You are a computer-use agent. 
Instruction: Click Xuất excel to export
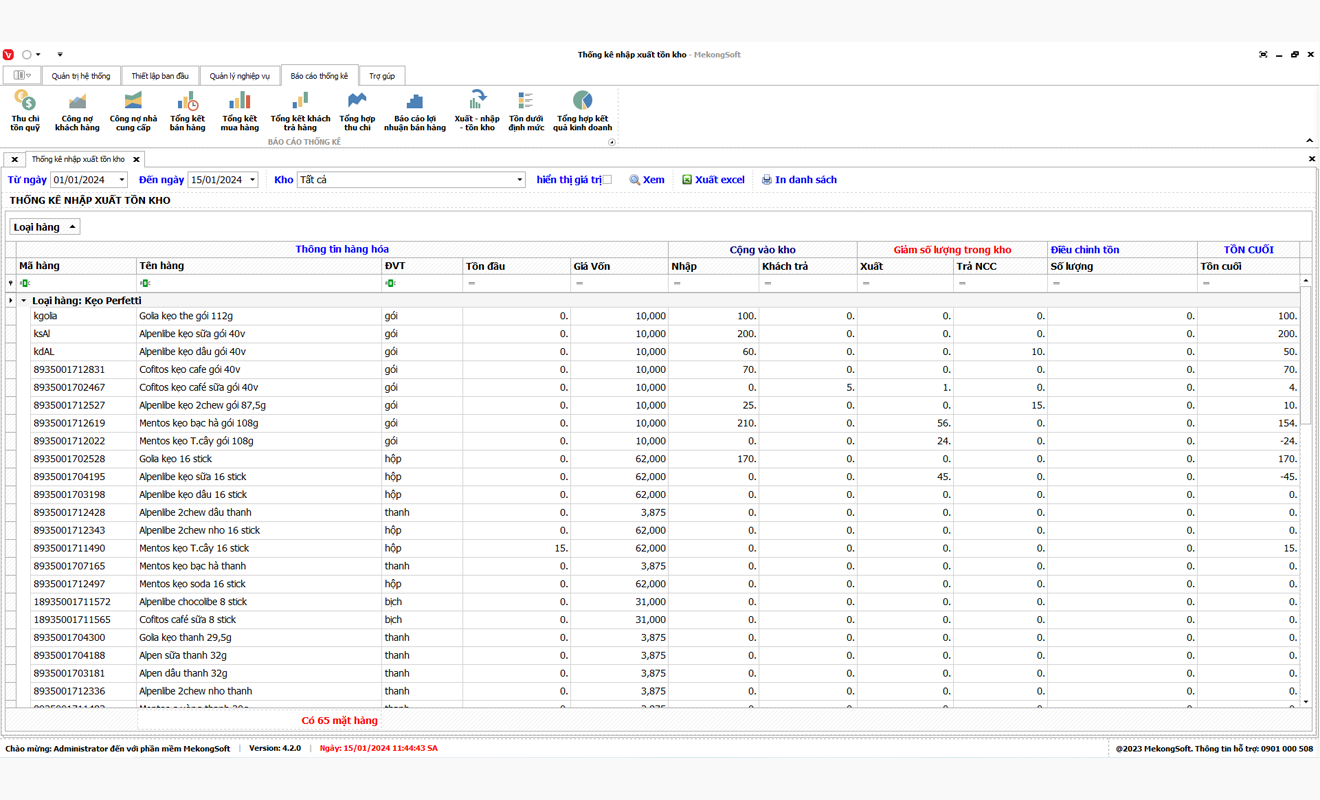tap(713, 180)
